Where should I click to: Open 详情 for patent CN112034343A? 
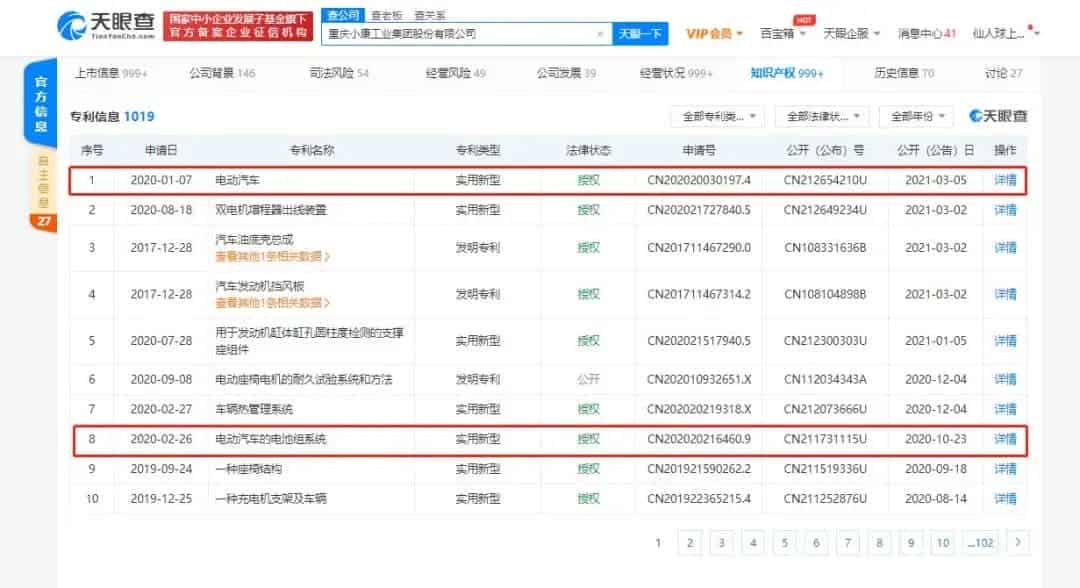[1005, 379]
